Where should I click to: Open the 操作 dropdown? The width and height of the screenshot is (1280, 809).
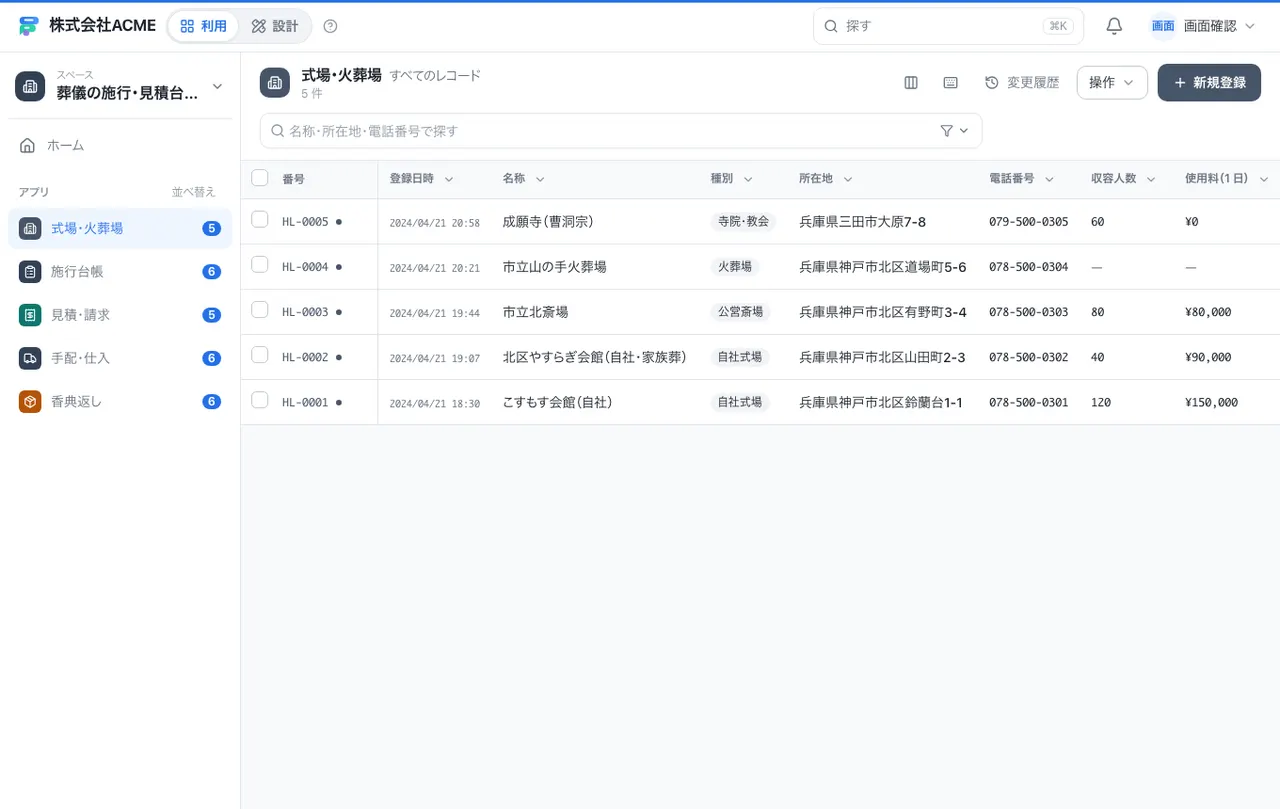[1112, 83]
